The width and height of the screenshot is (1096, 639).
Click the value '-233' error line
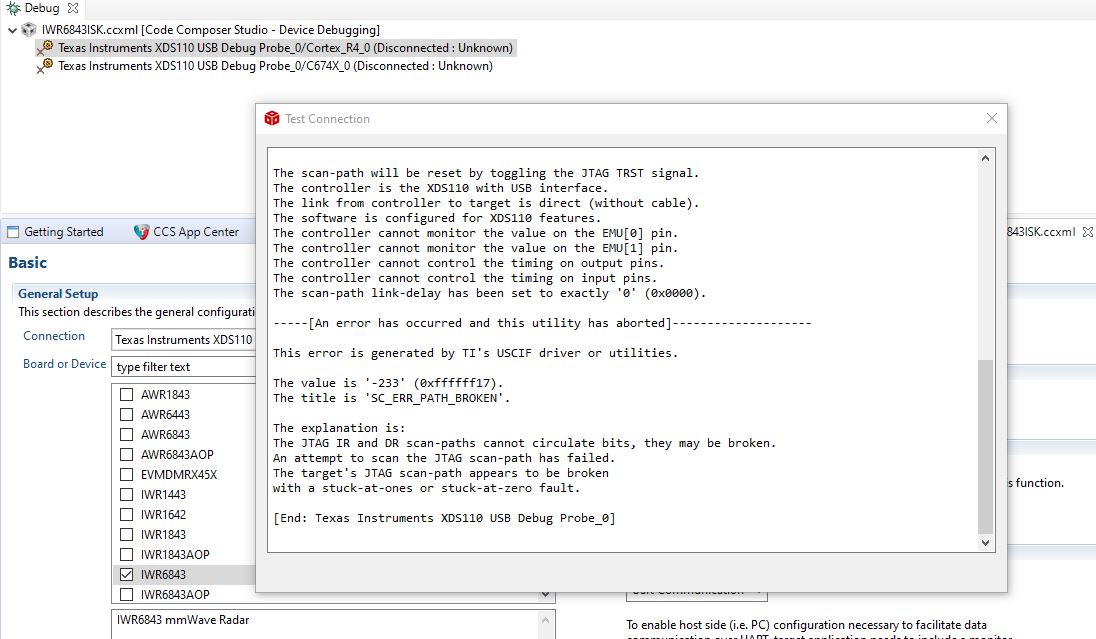coord(388,383)
